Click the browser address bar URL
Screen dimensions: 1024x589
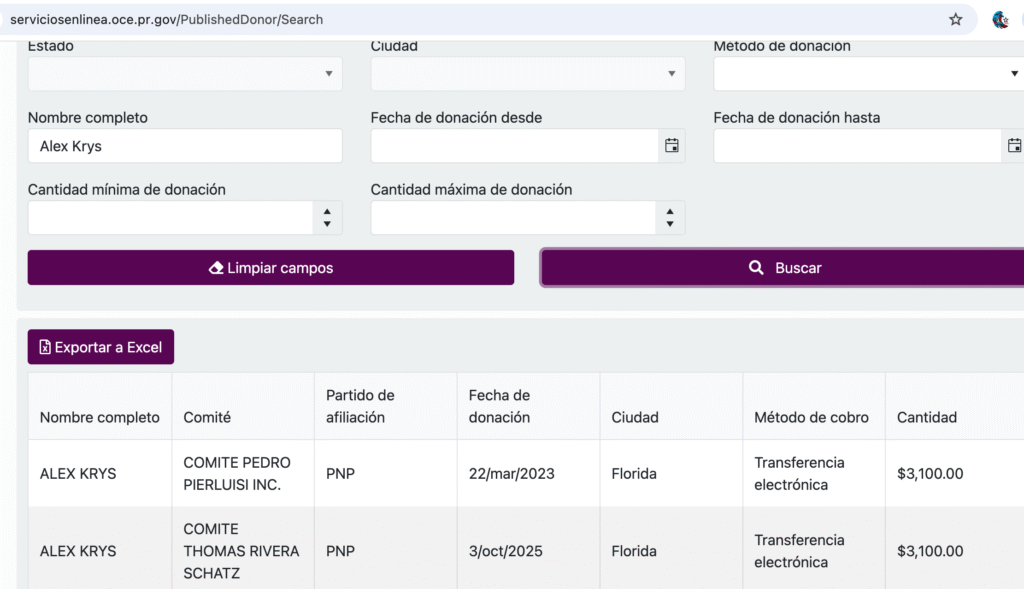click(167, 20)
